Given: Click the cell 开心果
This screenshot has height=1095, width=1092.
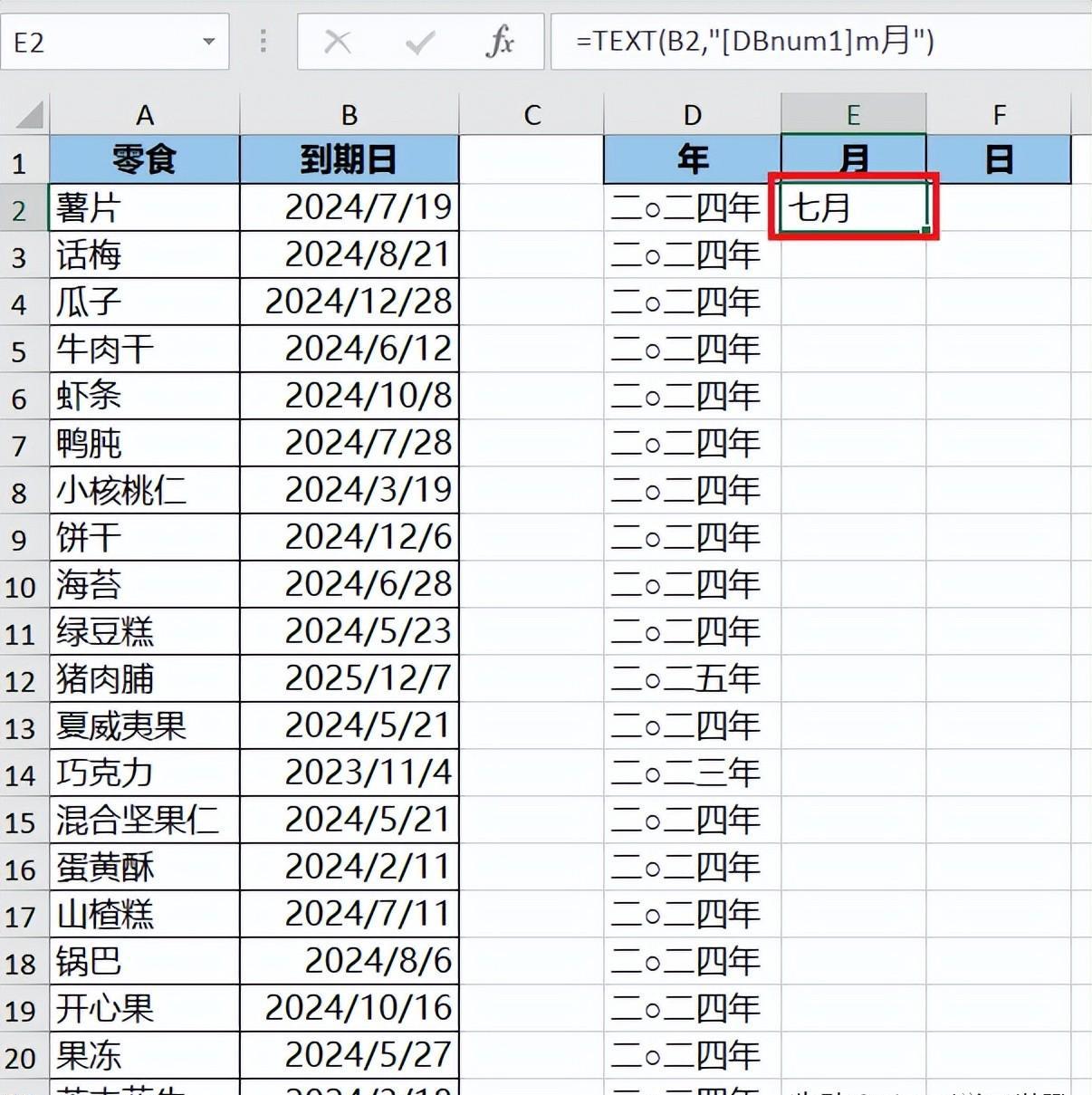Looking at the screenshot, I should coord(145,1008).
